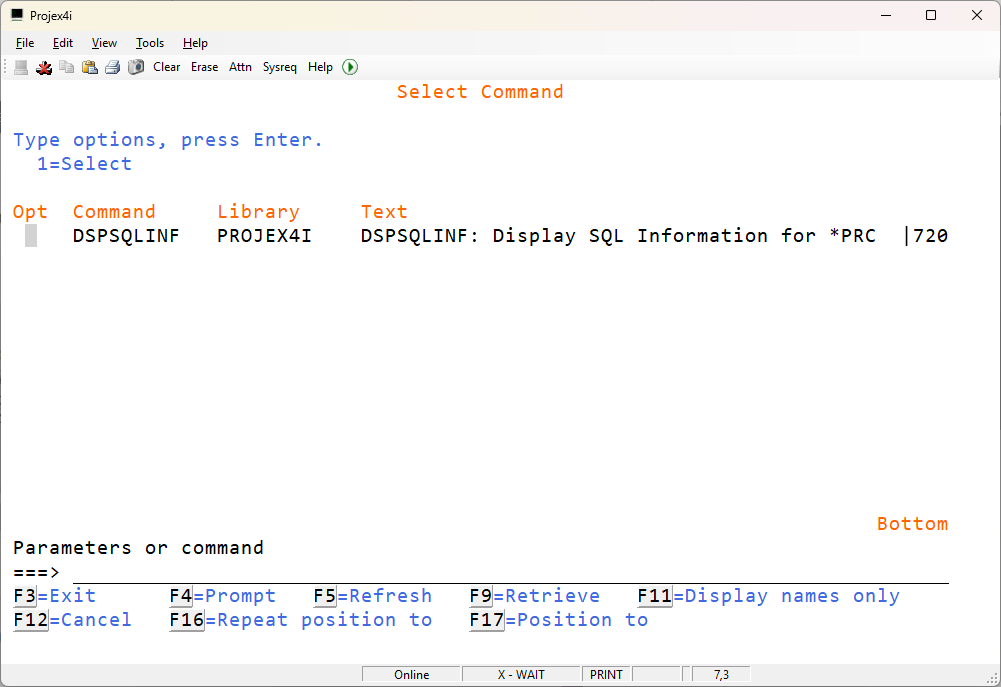The height and width of the screenshot is (687, 1001).
Task: Click the Library column header
Action: click(x=258, y=212)
